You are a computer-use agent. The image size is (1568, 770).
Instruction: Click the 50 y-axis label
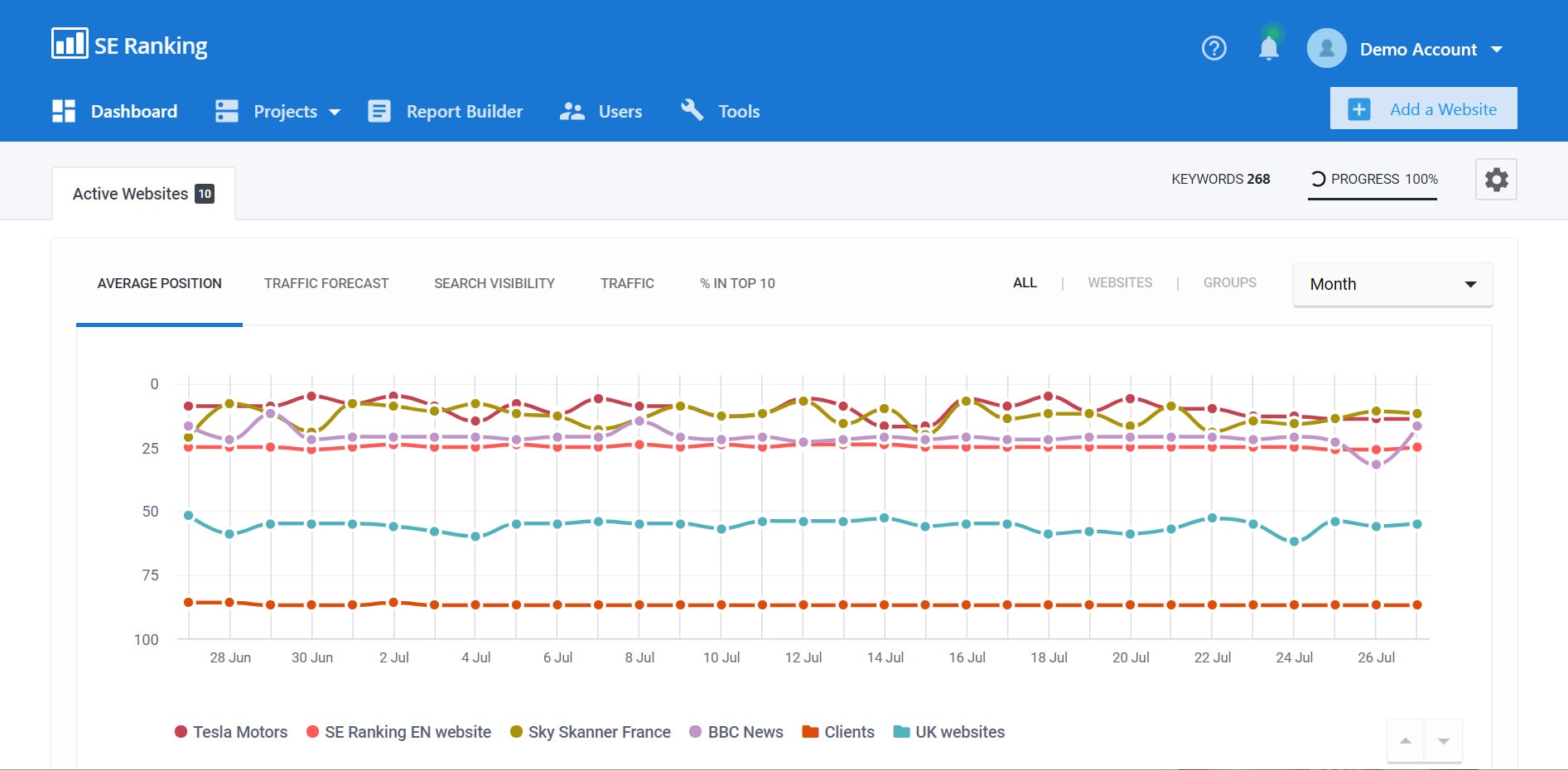tap(150, 512)
